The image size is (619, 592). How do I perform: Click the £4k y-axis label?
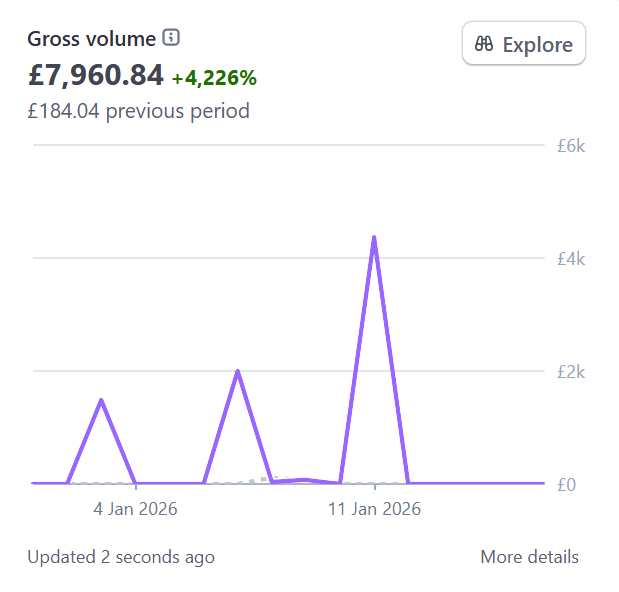click(x=570, y=259)
